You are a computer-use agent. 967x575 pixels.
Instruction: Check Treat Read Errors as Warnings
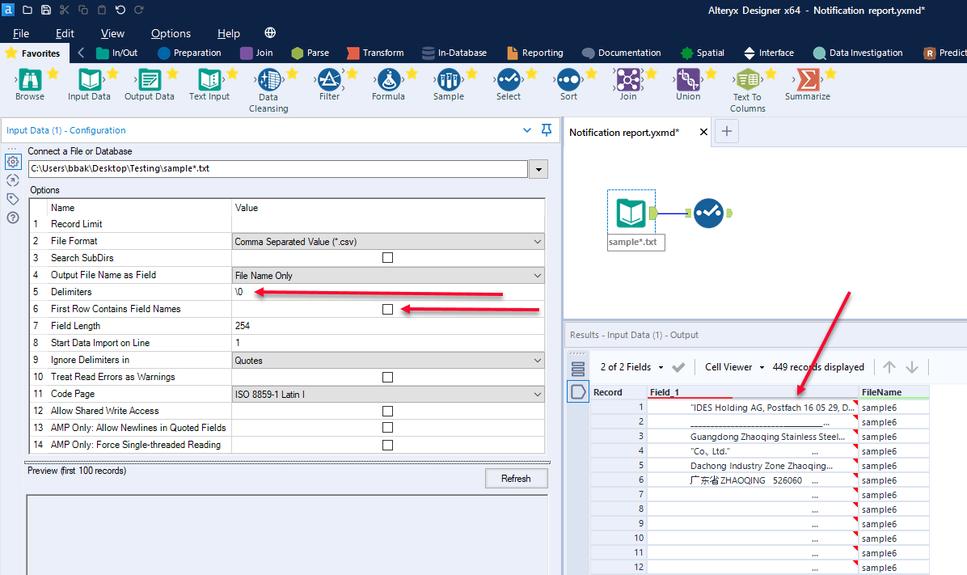pyautogui.click(x=388, y=377)
